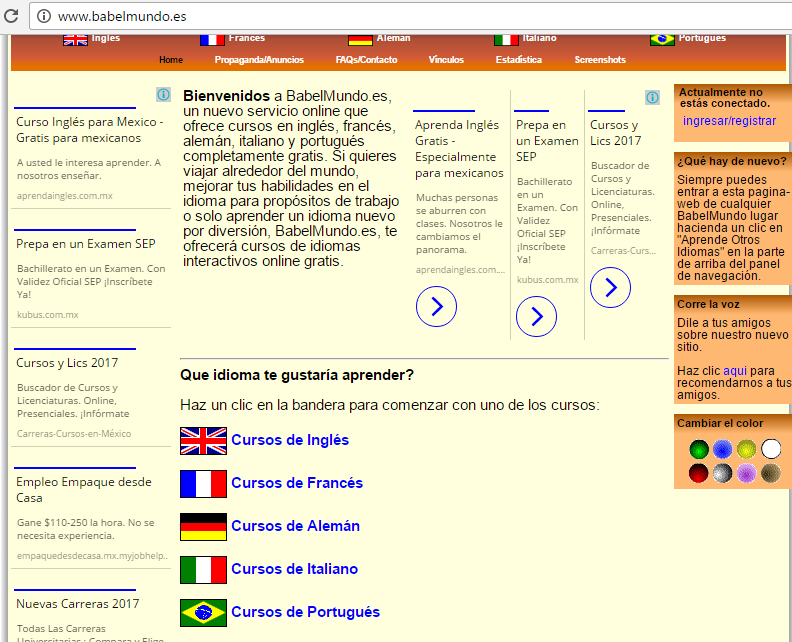Click arrow button under Prepa en un Examen SEP
792x642 pixels.
point(536,317)
